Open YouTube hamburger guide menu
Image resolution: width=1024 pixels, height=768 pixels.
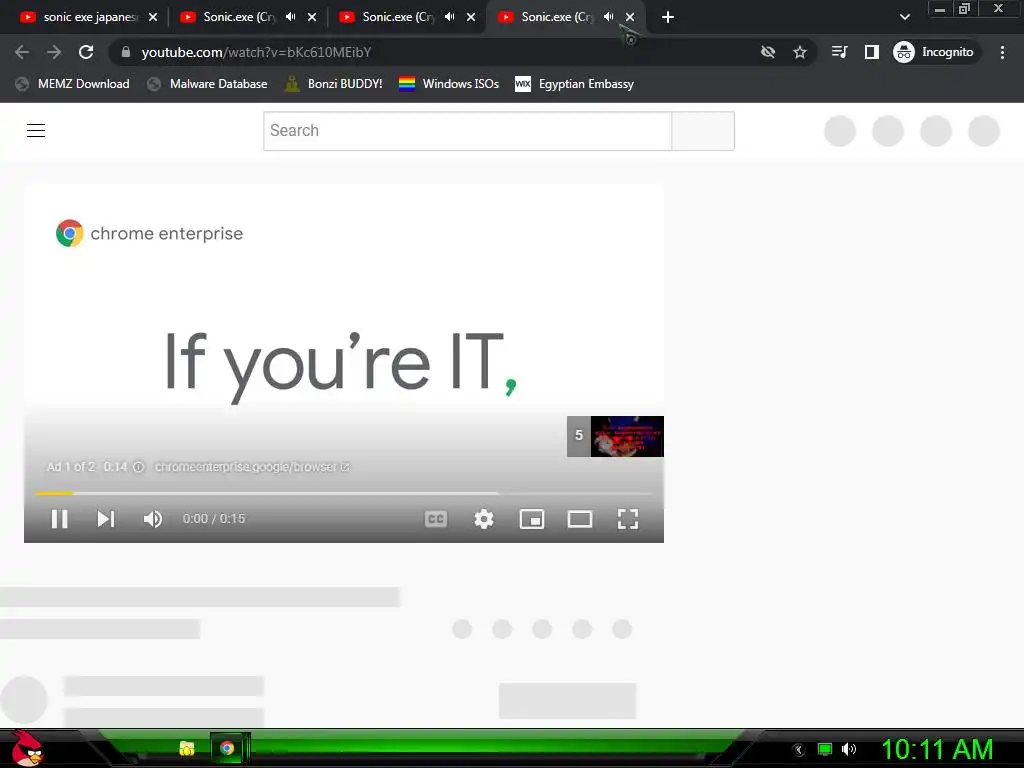[36, 131]
